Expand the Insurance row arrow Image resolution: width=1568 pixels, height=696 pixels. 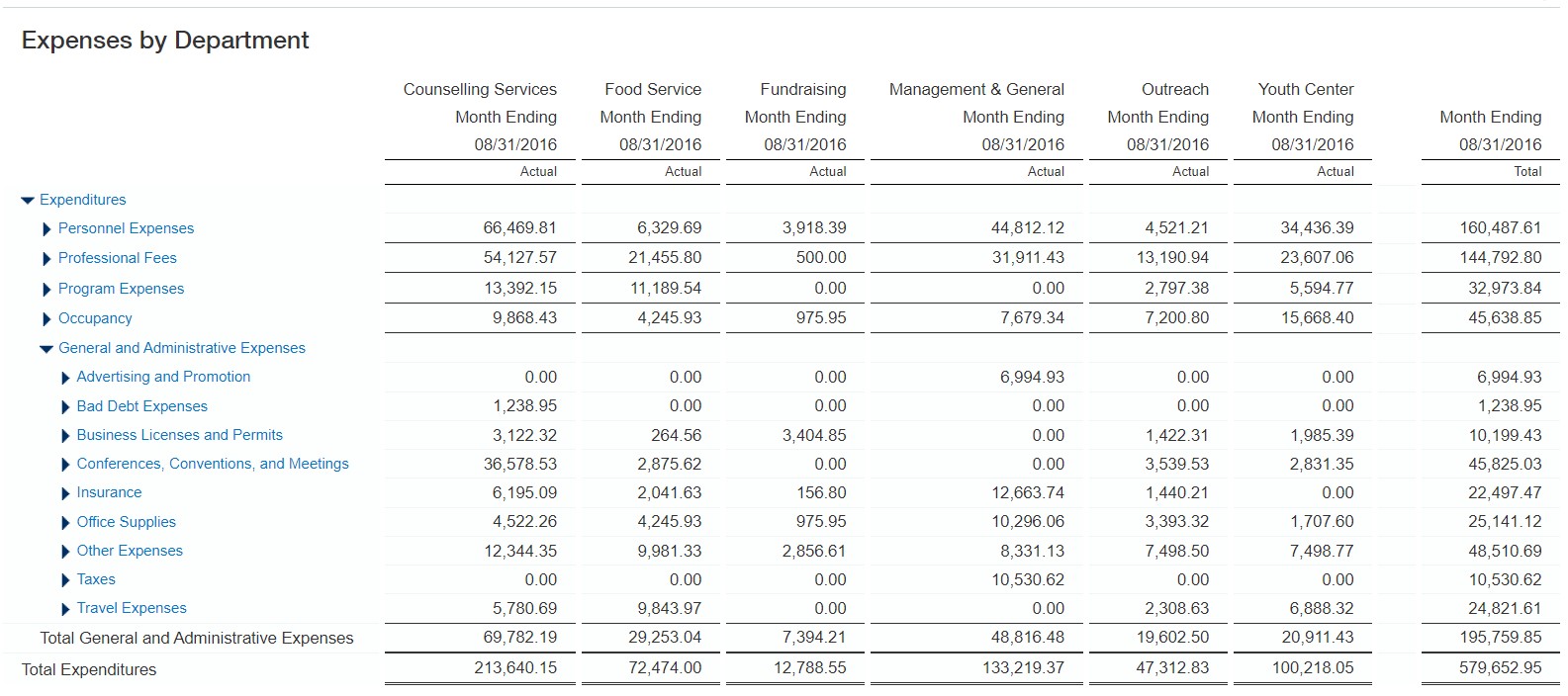[x=65, y=493]
